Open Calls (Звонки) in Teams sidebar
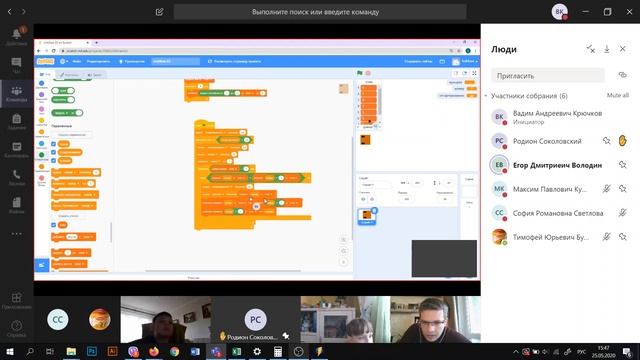 click(16, 178)
